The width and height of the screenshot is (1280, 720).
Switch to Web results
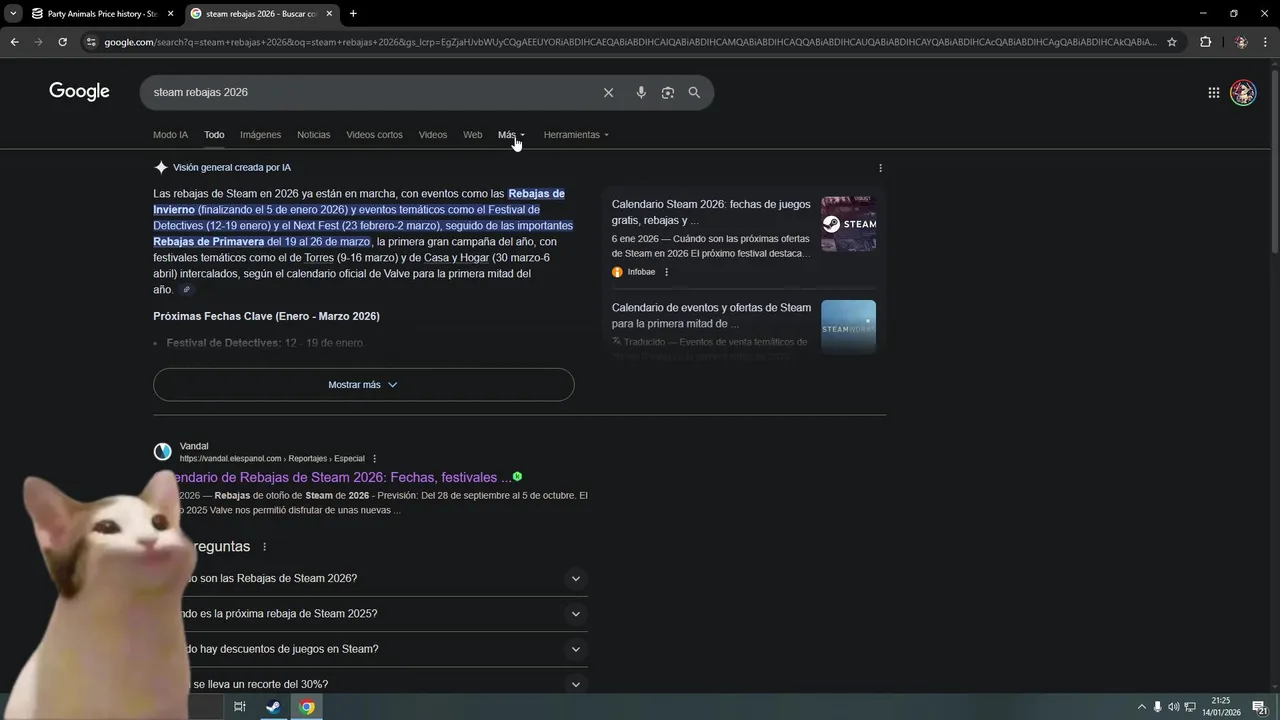pyautogui.click(x=472, y=135)
